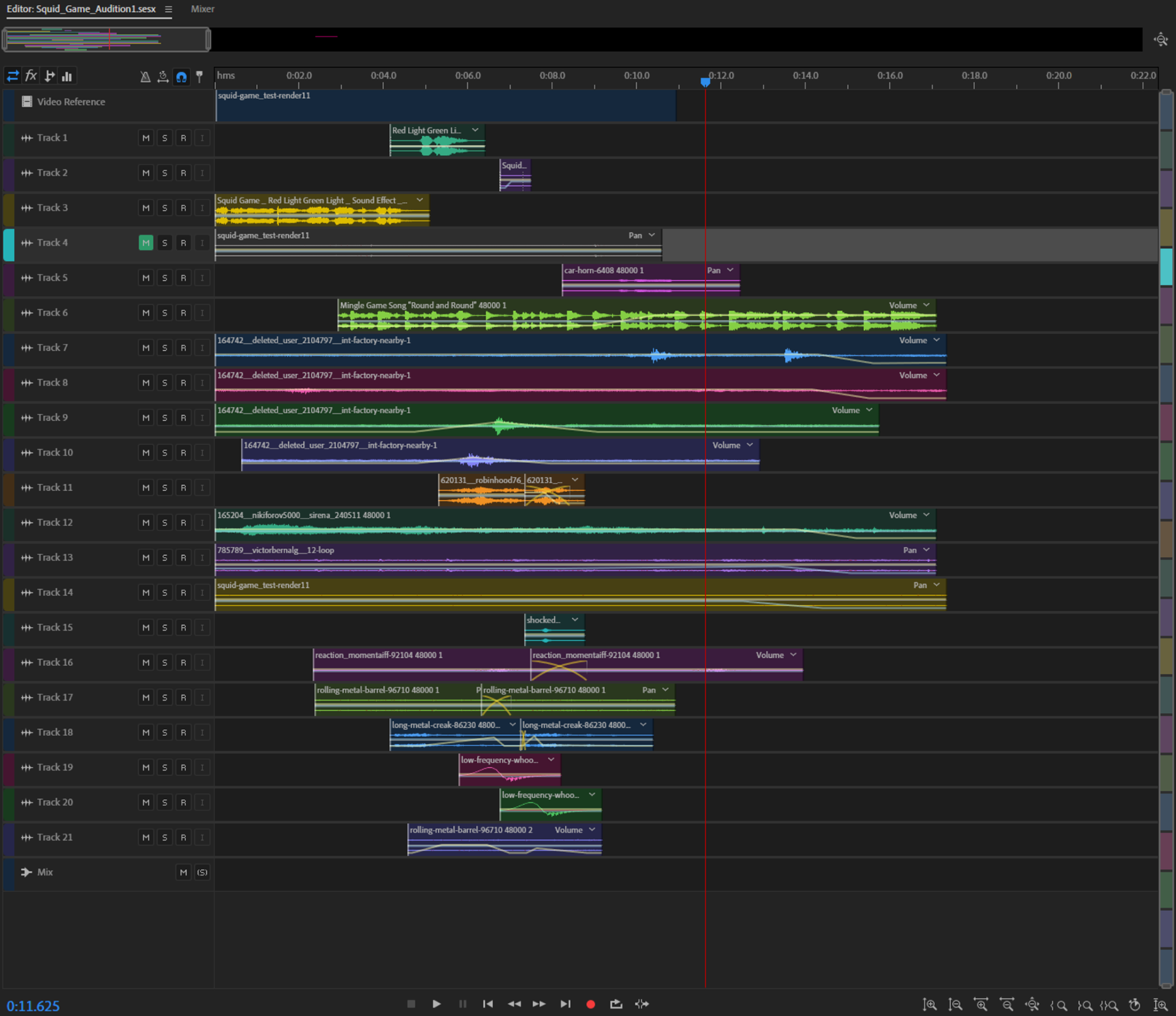Mute the Mix master track

[x=183, y=872]
